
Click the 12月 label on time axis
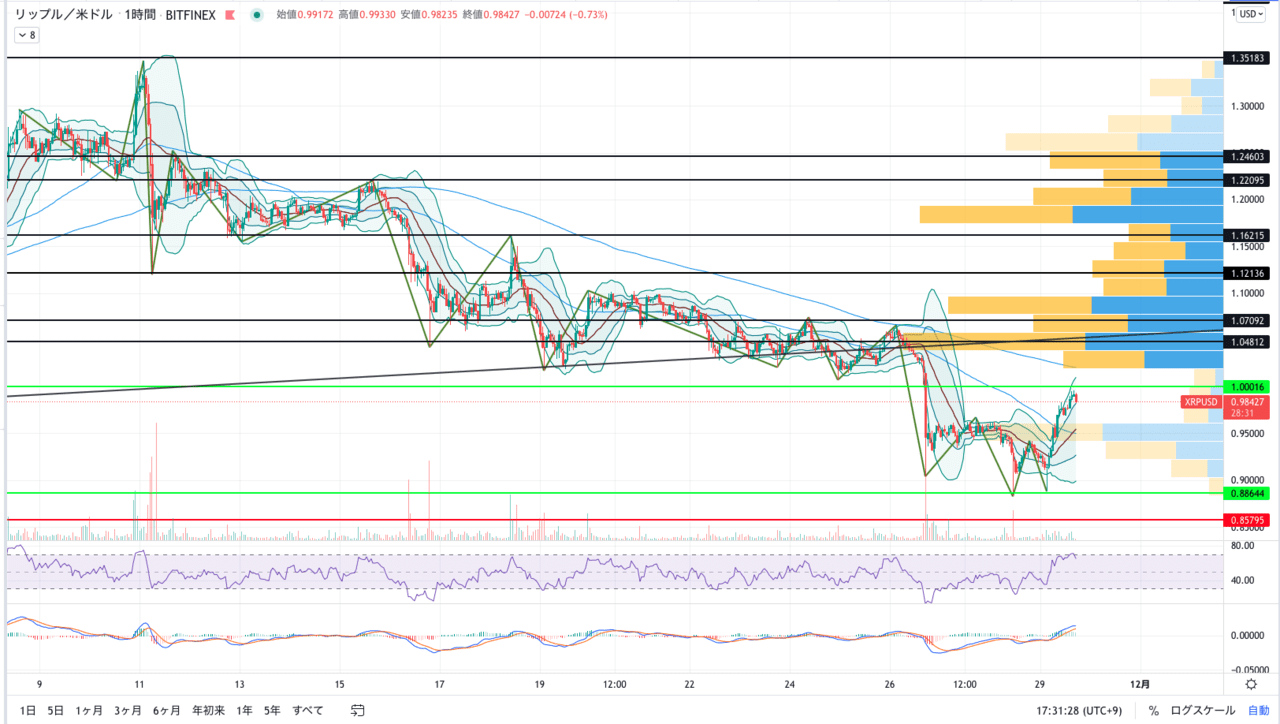point(1141,684)
